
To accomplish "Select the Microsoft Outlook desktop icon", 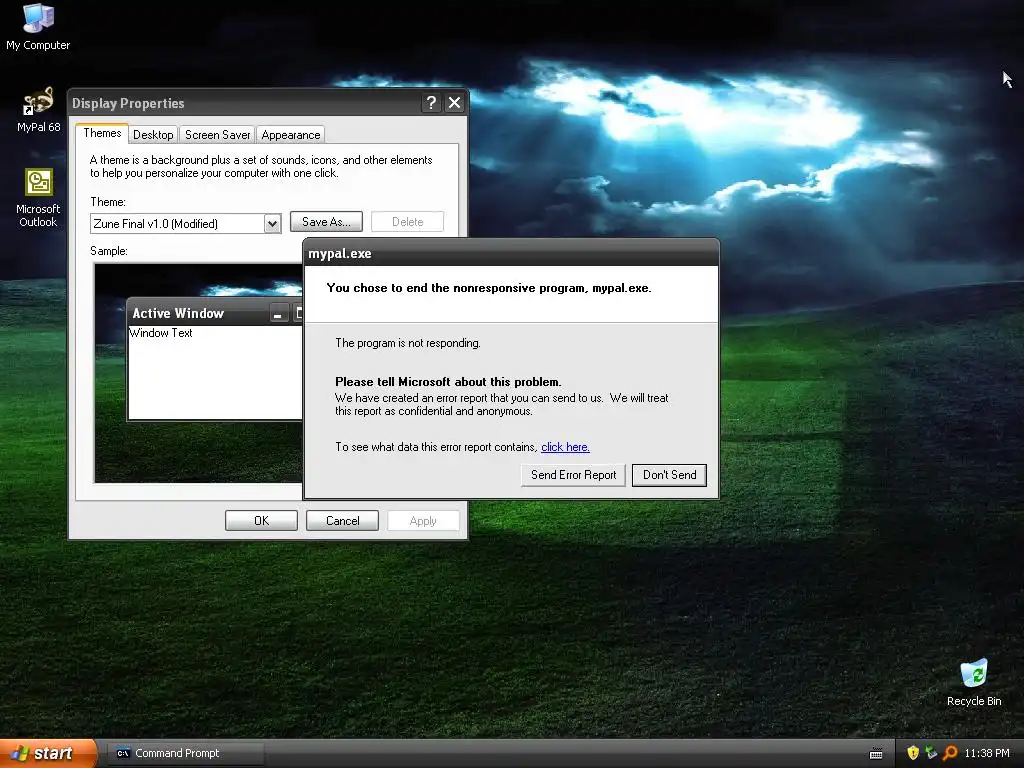I will (x=38, y=198).
